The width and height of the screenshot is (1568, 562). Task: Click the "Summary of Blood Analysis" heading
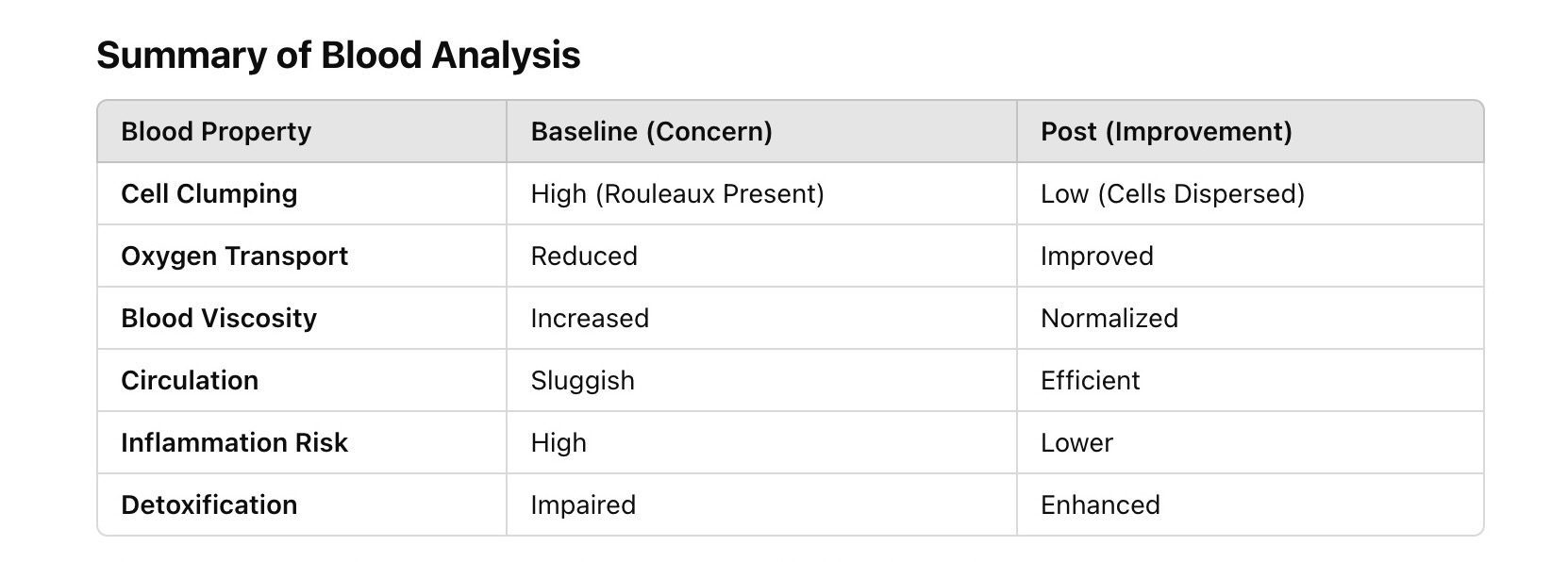click(x=338, y=56)
